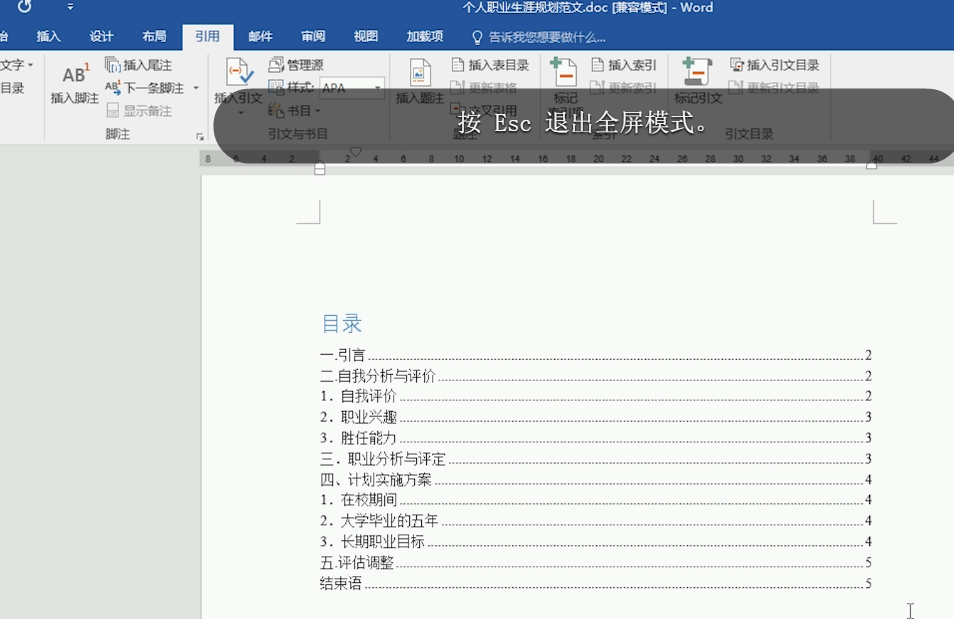Click the 1．在校期间 contents entry

coord(596,500)
